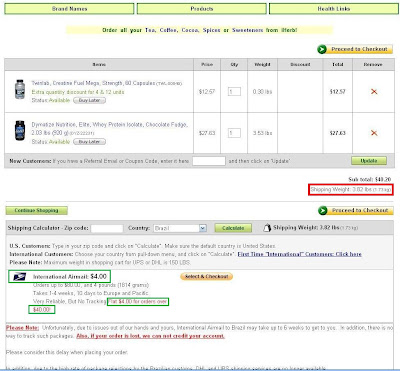Click the Price column header
Screen dimensions: 400x371
[x=207, y=64]
